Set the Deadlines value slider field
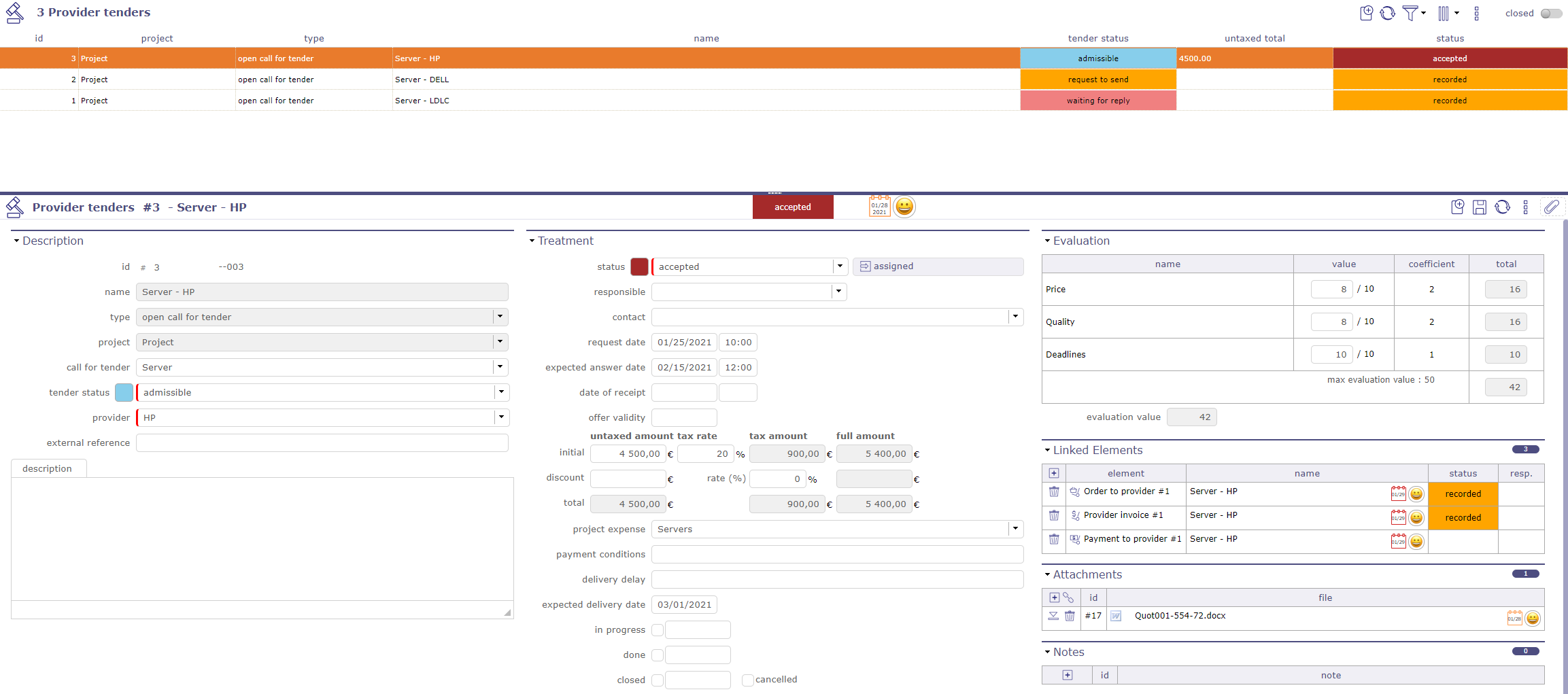The image size is (1568, 694). pos(1331,354)
